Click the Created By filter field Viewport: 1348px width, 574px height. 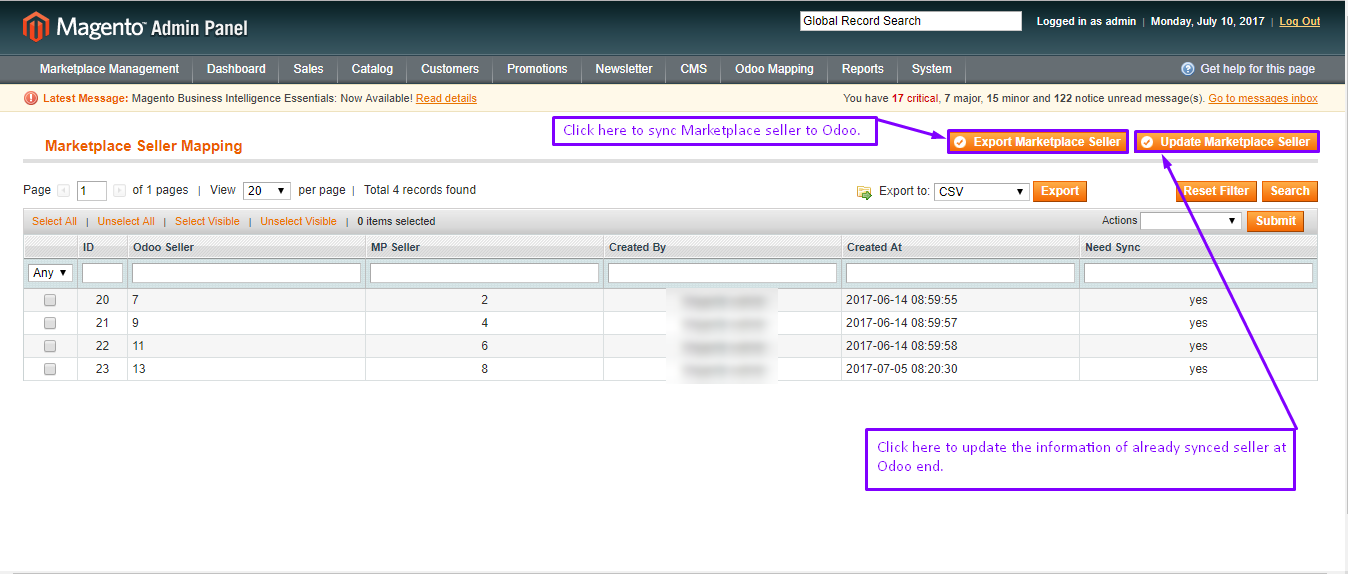(x=722, y=273)
